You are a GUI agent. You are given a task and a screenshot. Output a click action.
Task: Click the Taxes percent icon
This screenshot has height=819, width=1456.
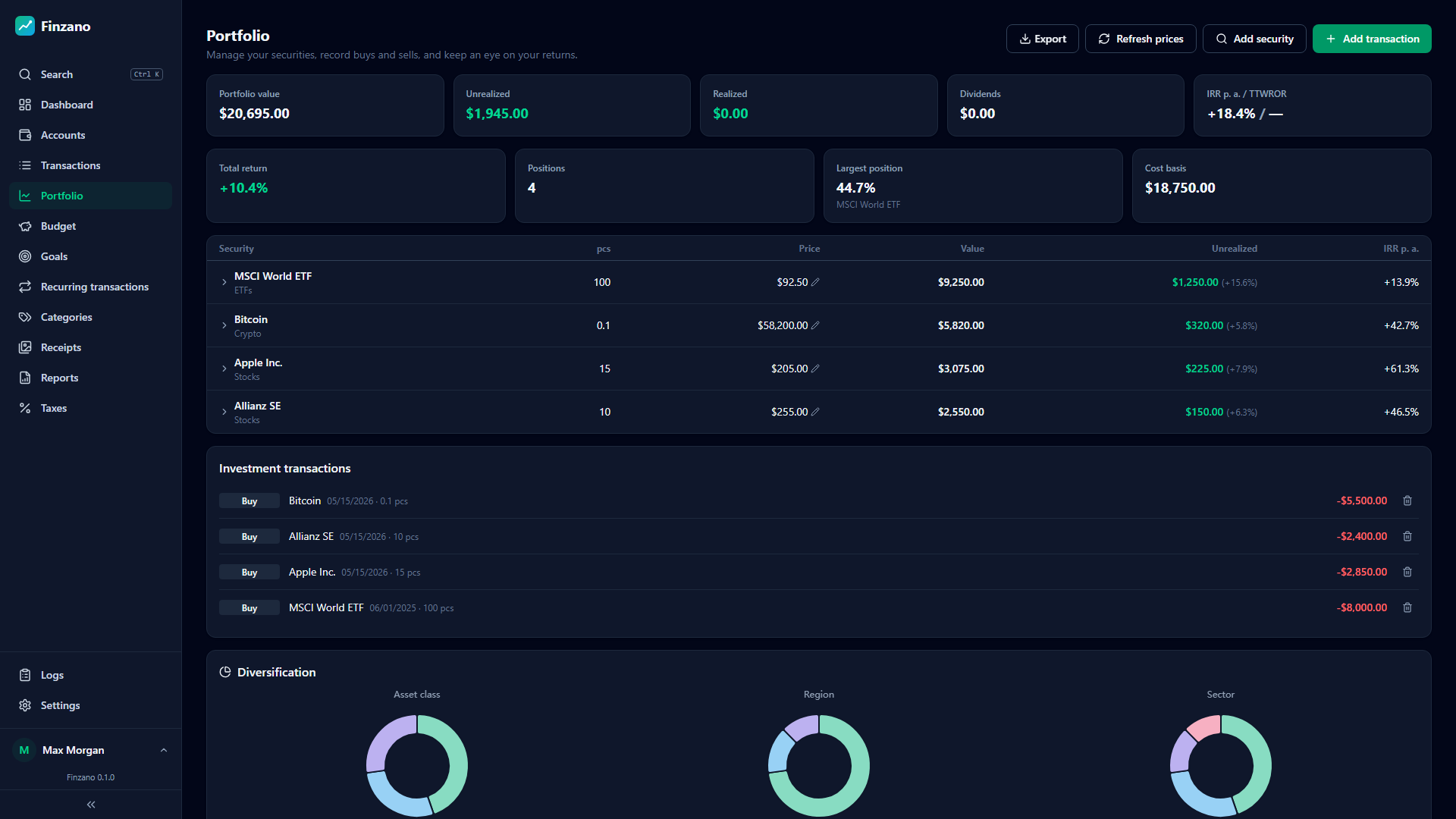pos(25,408)
